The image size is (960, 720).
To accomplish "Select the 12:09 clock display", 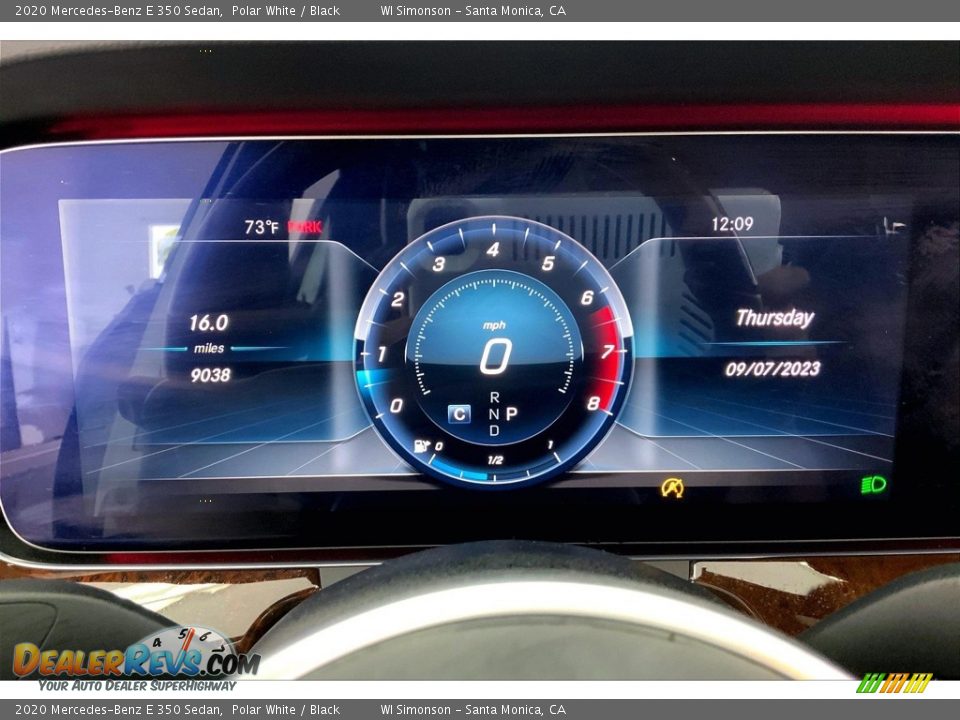I will coord(732,224).
